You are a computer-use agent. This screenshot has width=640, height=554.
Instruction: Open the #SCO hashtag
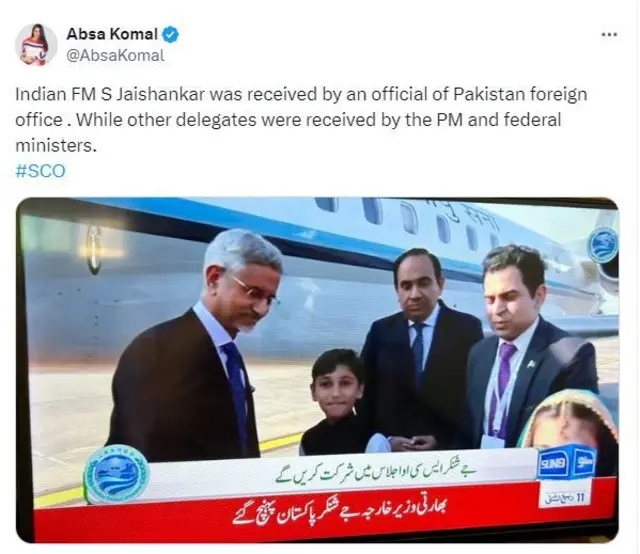(40, 171)
